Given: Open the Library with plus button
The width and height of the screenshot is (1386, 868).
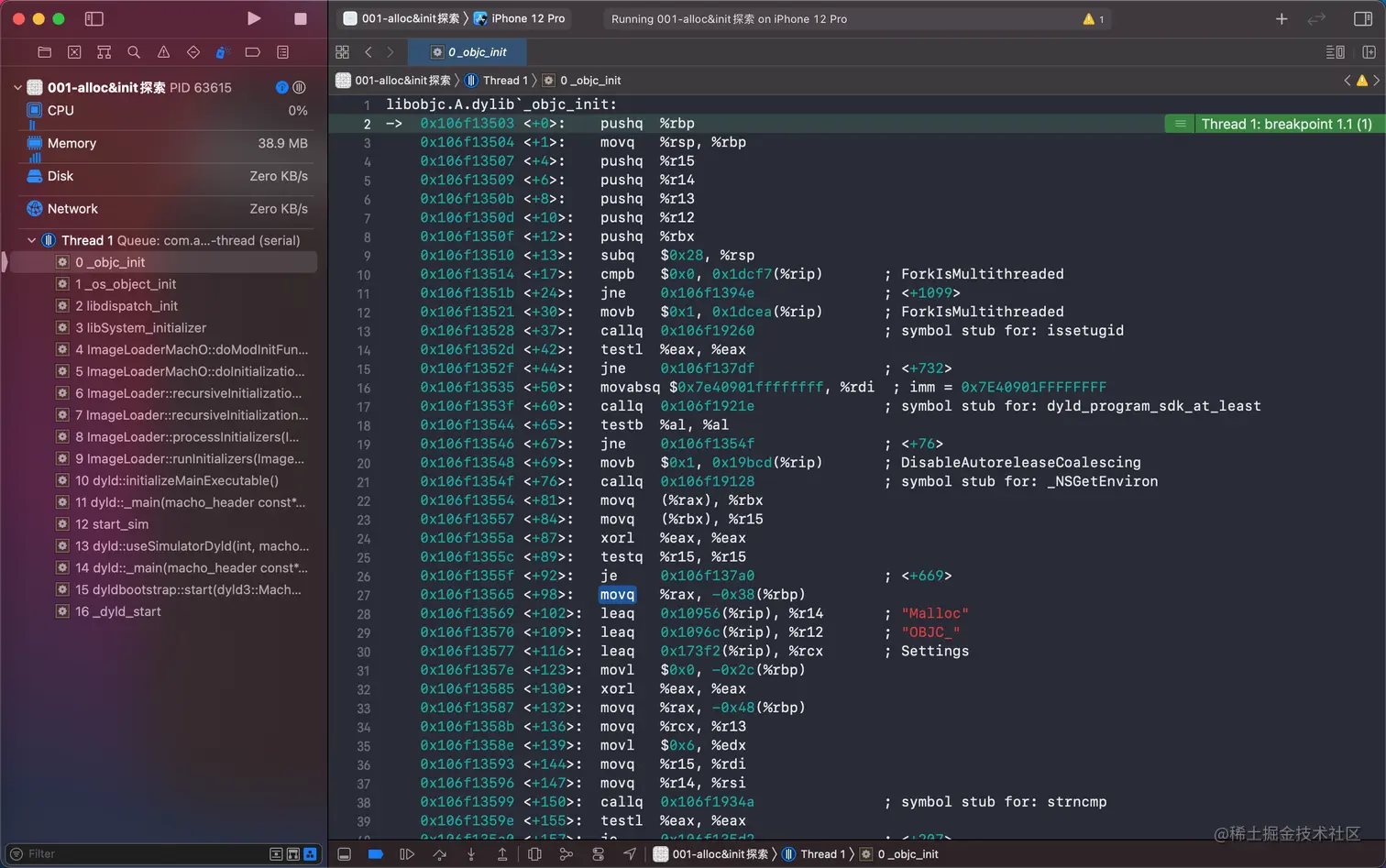Looking at the screenshot, I should pos(1281,18).
